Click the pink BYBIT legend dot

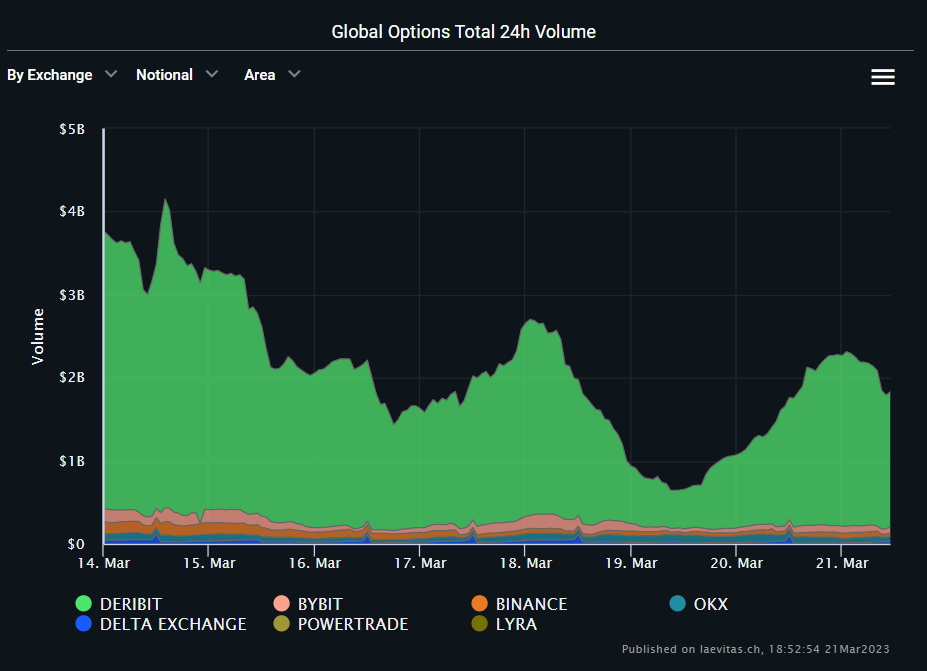[281, 604]
